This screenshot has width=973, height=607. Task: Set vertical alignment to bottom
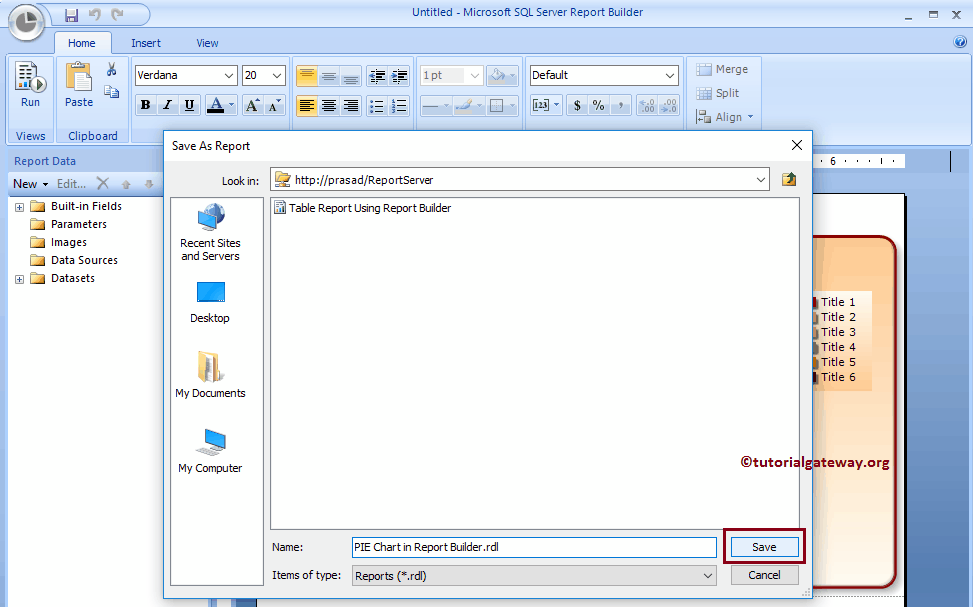coord(351,76)
